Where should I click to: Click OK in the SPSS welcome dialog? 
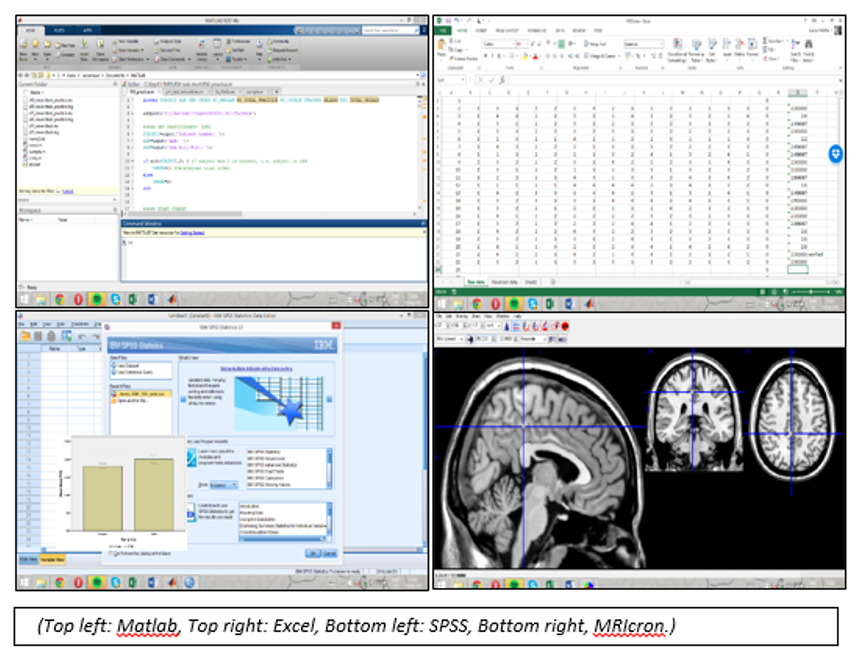[313, 552]
